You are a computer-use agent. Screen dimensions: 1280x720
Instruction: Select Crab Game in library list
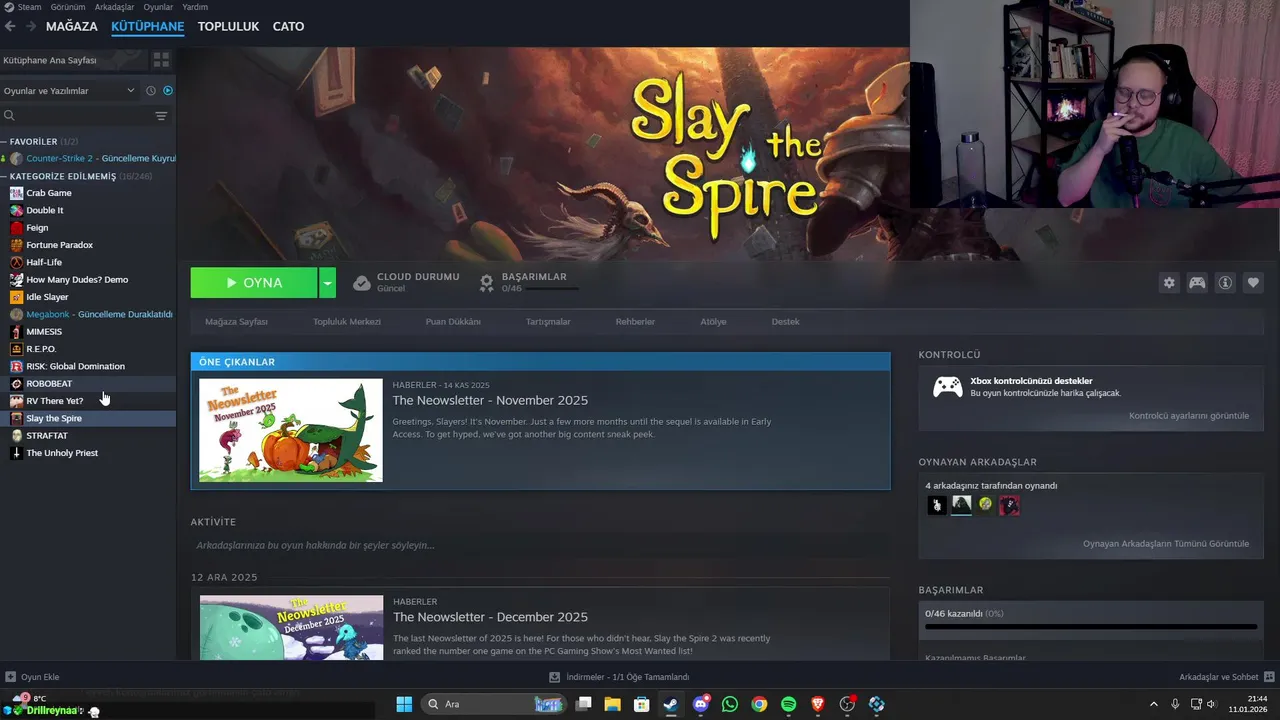(x=88, y=193)
